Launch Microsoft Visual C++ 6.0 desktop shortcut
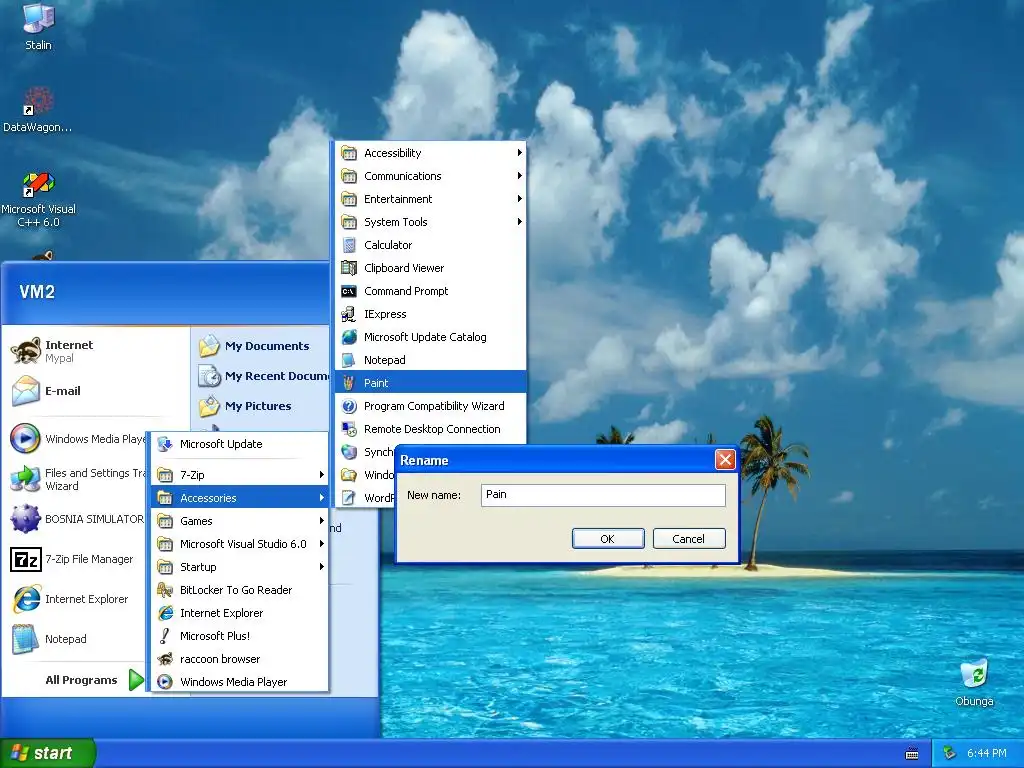 (38, 184)
